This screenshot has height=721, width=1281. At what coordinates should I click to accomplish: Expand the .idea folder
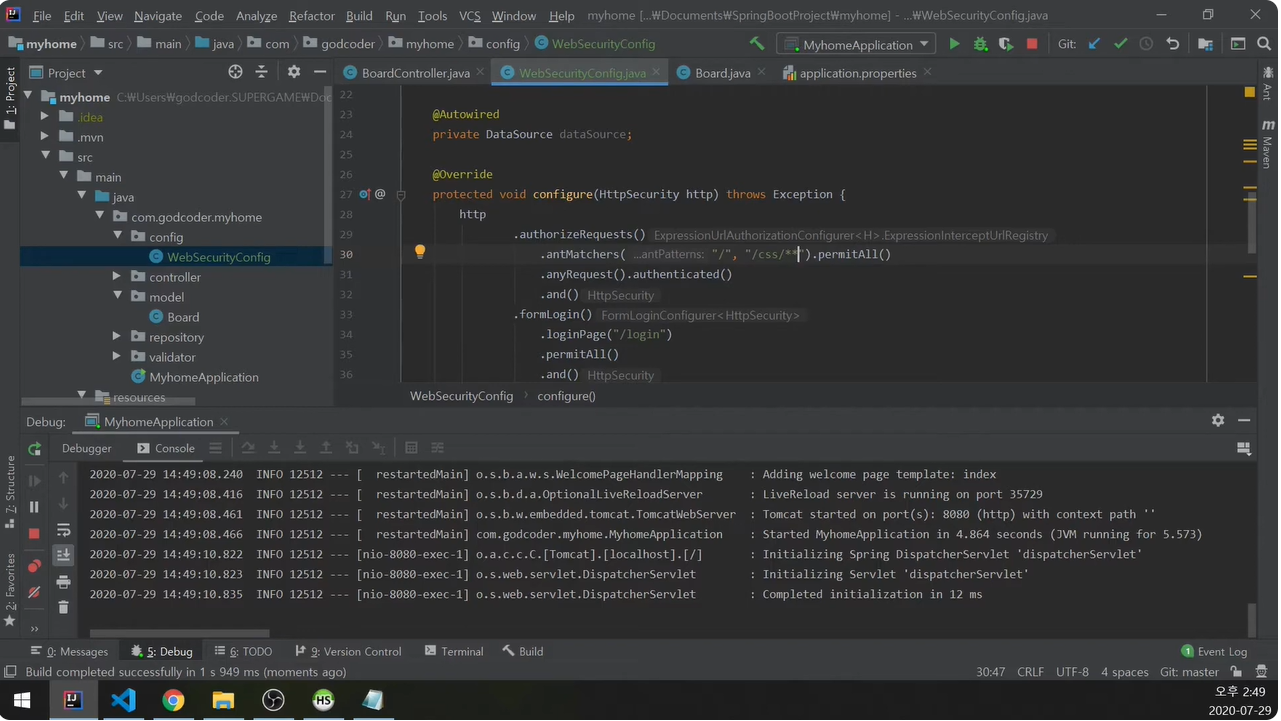[x=45, y=117]
